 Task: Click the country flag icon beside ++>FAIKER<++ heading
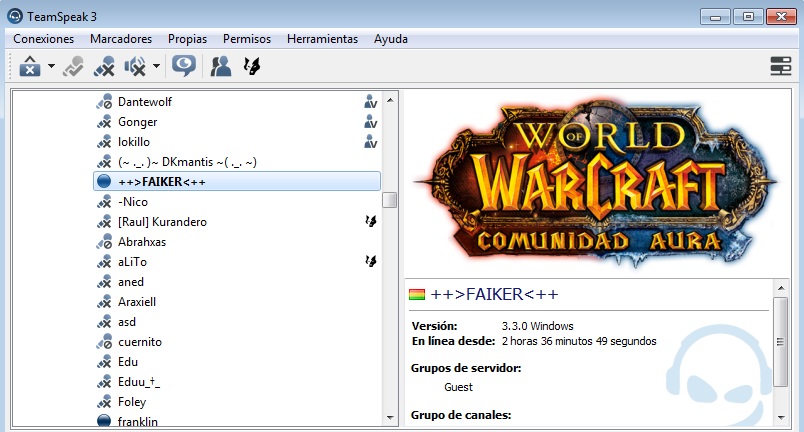pos(417,295)
